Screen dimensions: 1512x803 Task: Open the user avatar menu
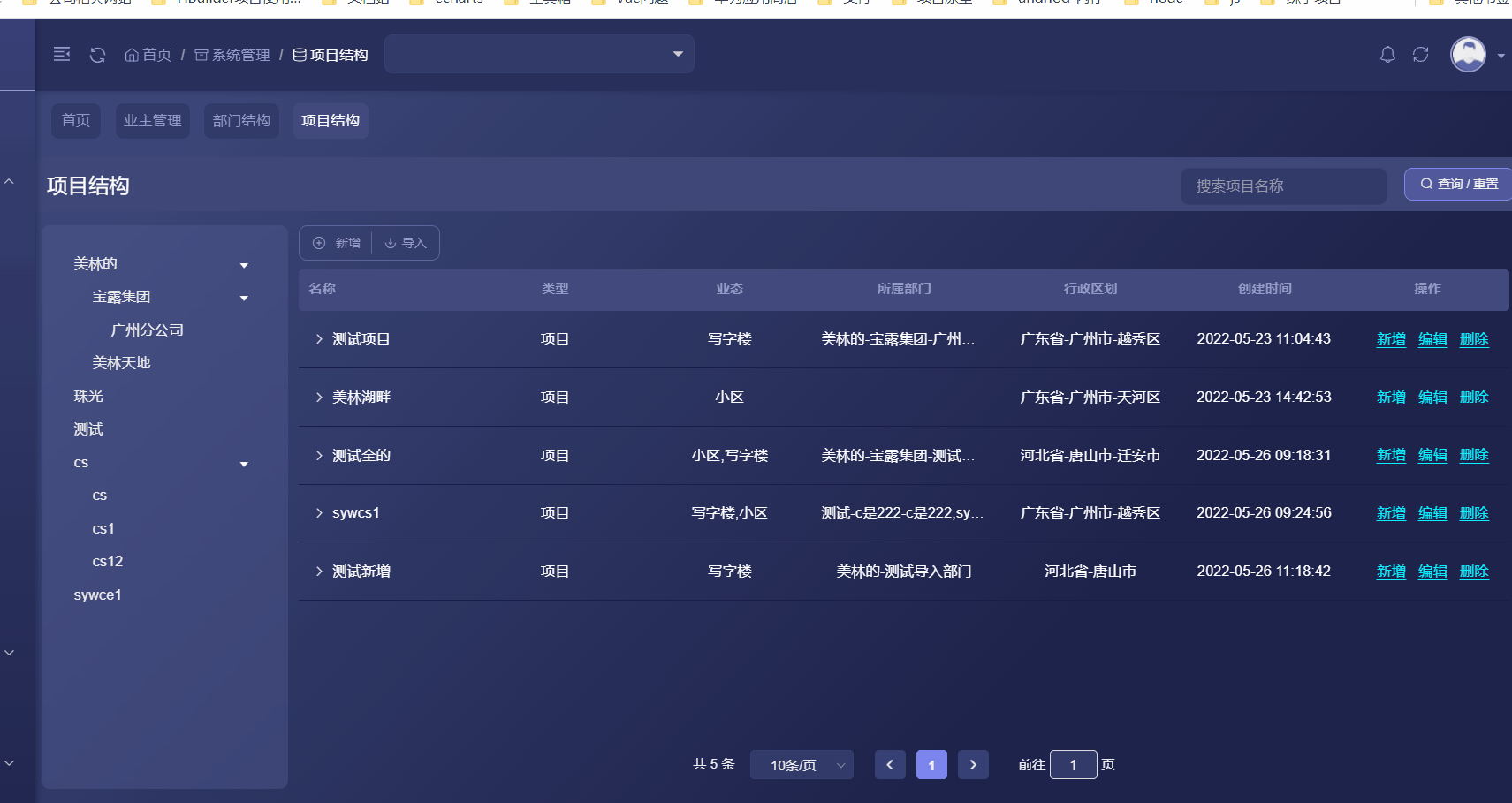1467,54
